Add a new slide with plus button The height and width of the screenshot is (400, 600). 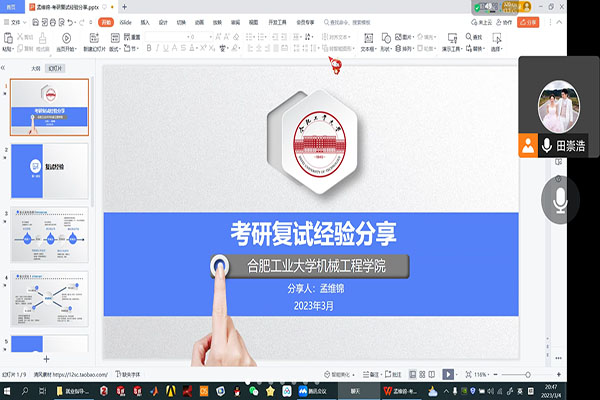click(46, 359)
